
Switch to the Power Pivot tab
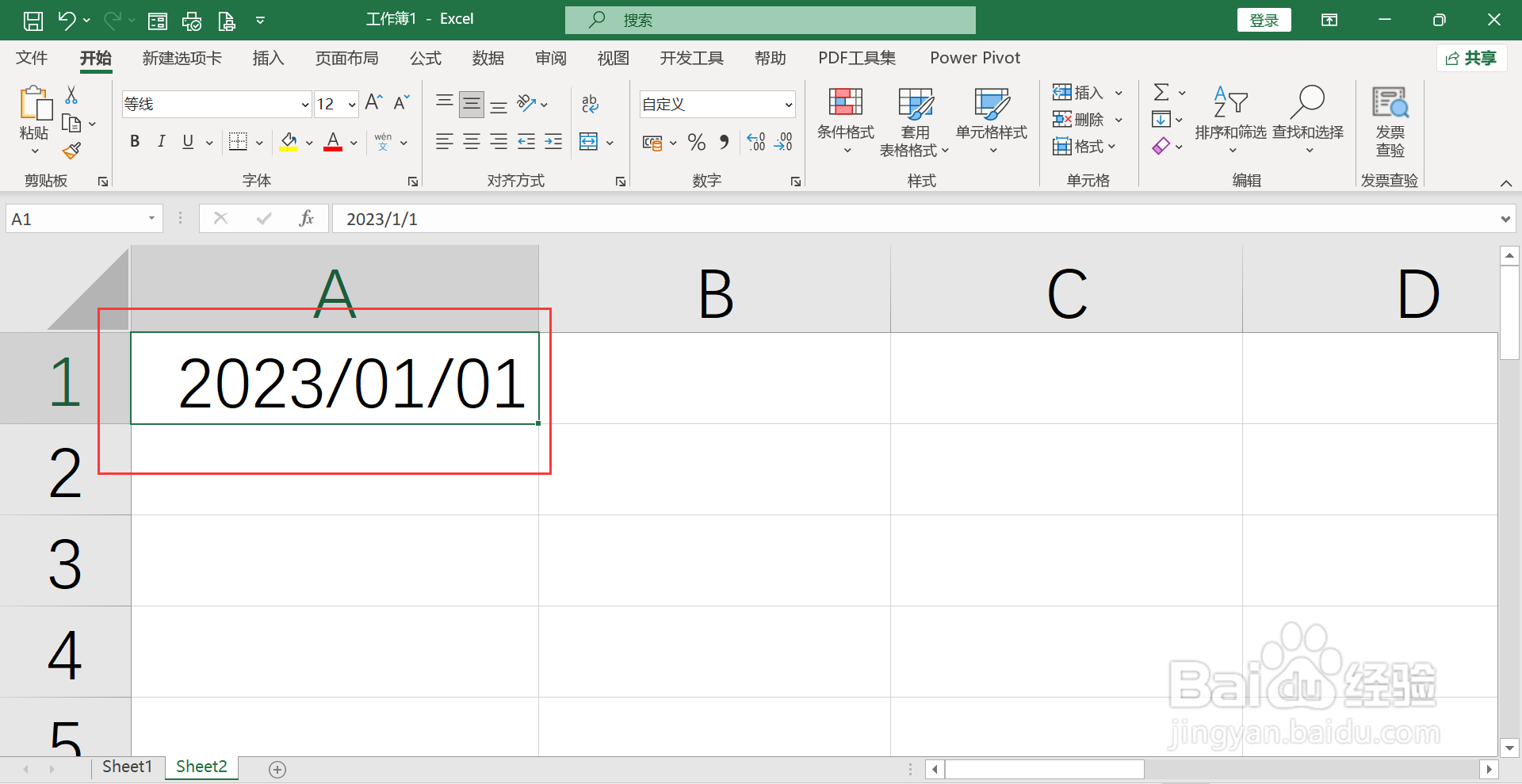coord(975,58)
